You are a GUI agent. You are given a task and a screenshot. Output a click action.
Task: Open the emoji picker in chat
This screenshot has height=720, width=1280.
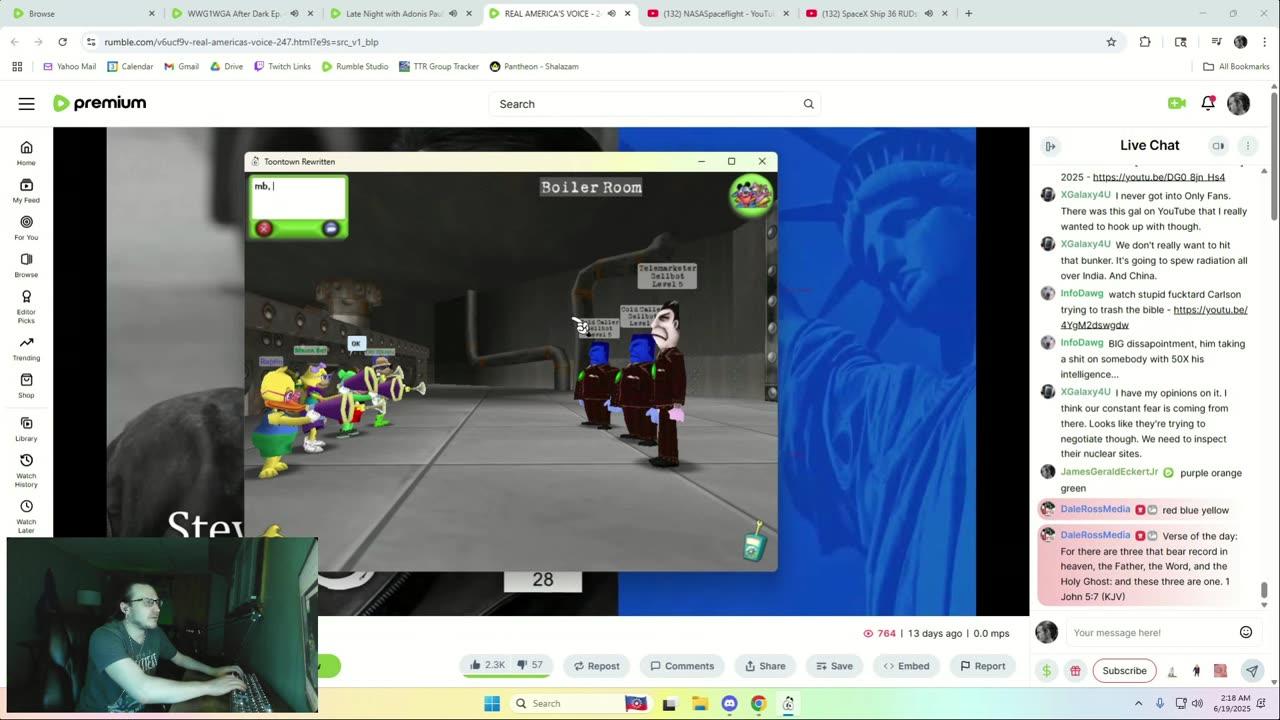click(x=1246, y=632)
